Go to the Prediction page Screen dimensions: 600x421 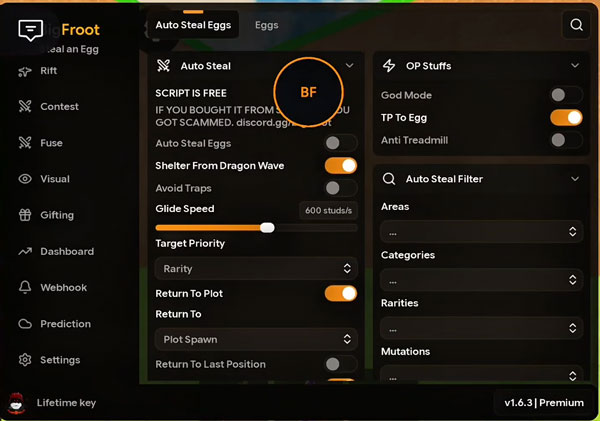tap(65, 324)
